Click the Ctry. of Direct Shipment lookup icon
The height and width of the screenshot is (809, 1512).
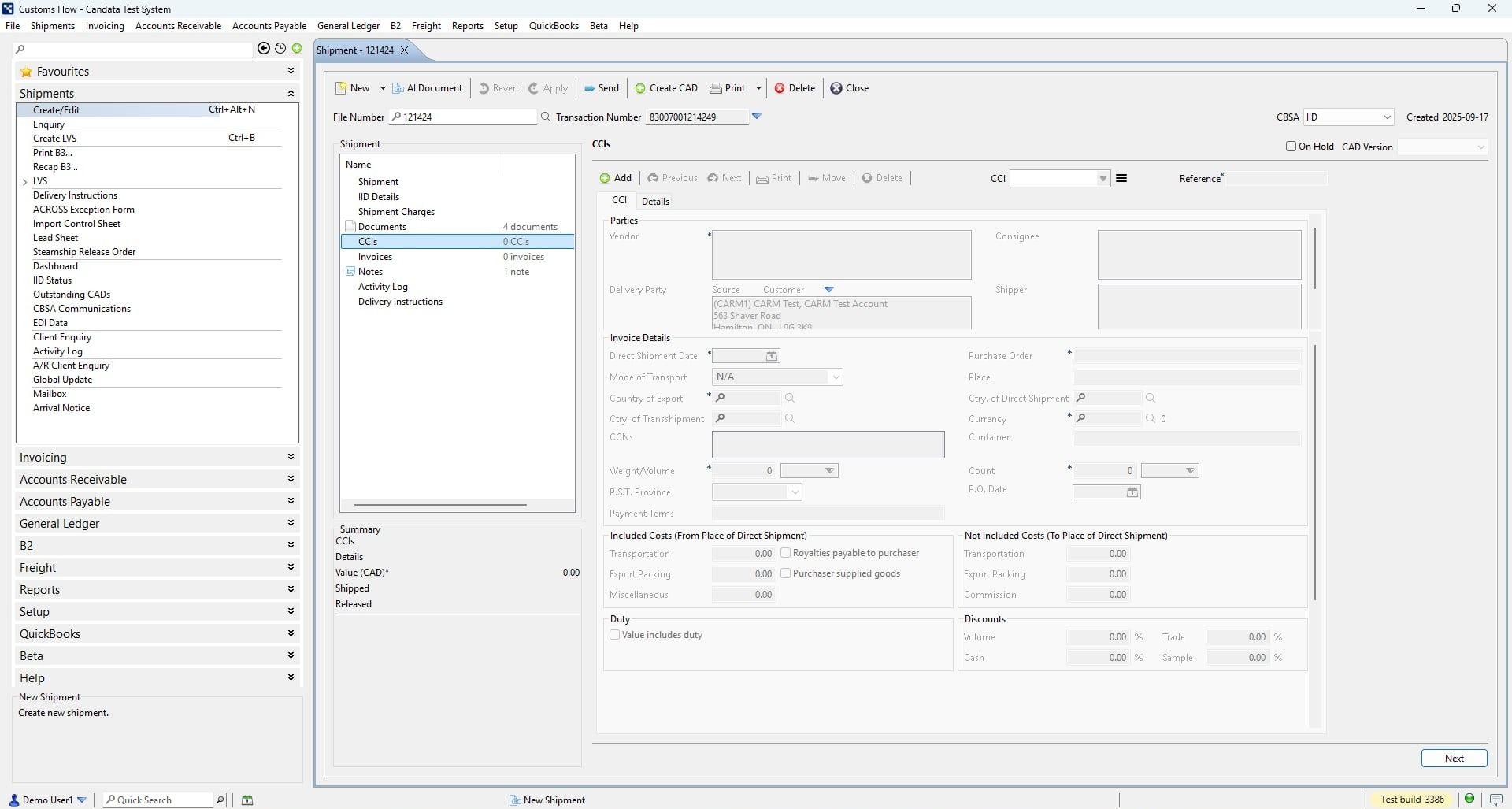tap(1151, 399)
